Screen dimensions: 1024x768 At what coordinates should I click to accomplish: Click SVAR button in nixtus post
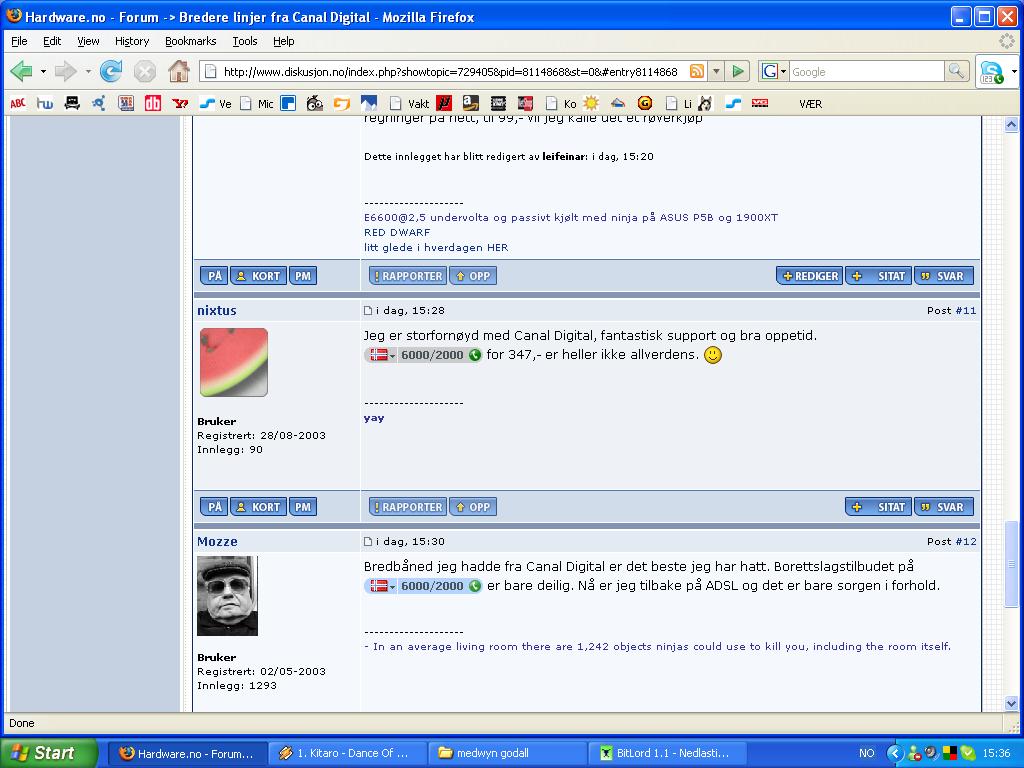pyautogui.click(x=944, y=507)
